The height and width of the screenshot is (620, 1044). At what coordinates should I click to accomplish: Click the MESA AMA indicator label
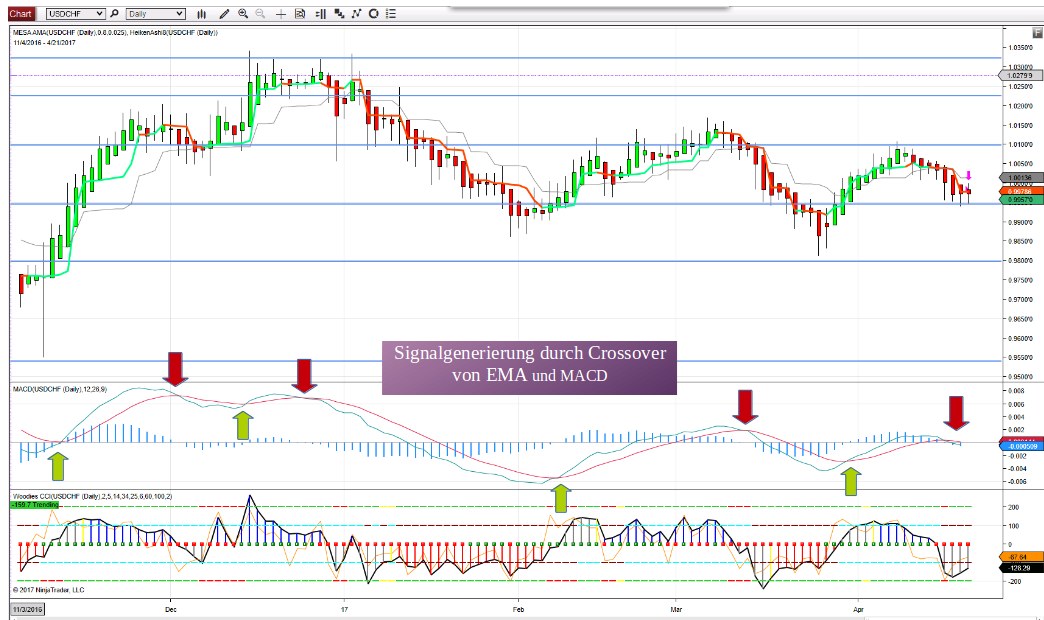[115, 32]
